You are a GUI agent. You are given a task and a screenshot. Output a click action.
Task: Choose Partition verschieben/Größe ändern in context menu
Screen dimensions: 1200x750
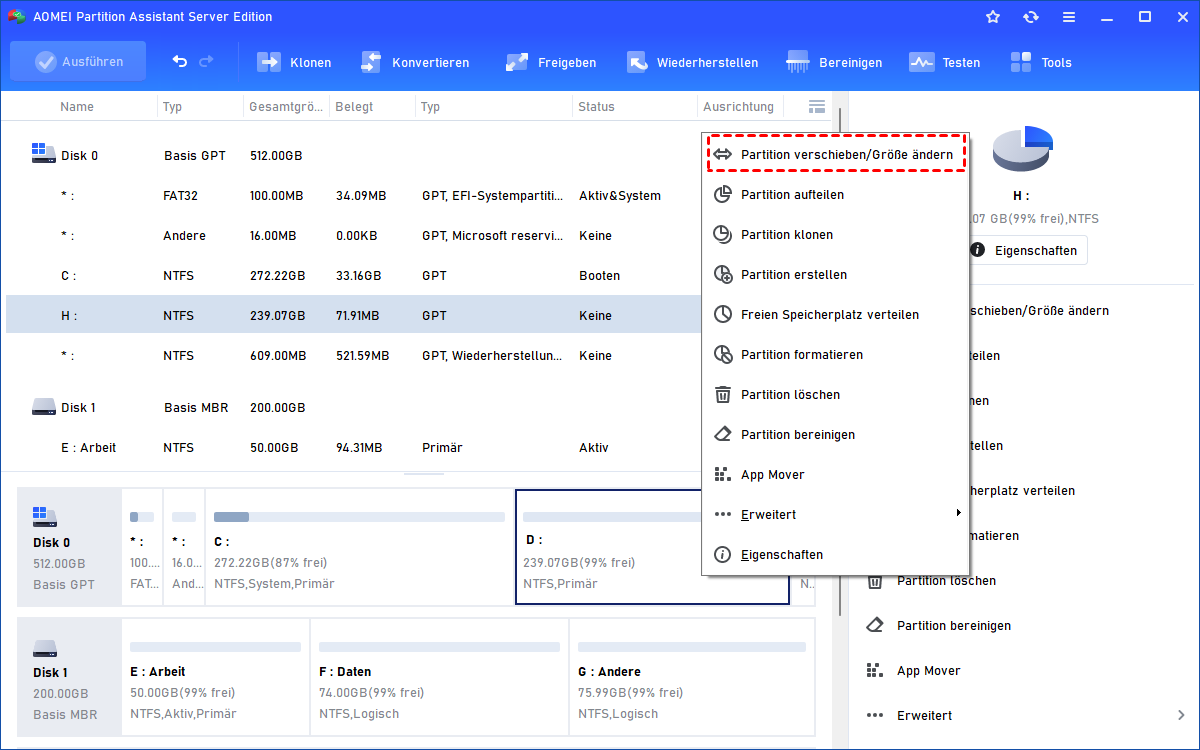tap(836, 154)
